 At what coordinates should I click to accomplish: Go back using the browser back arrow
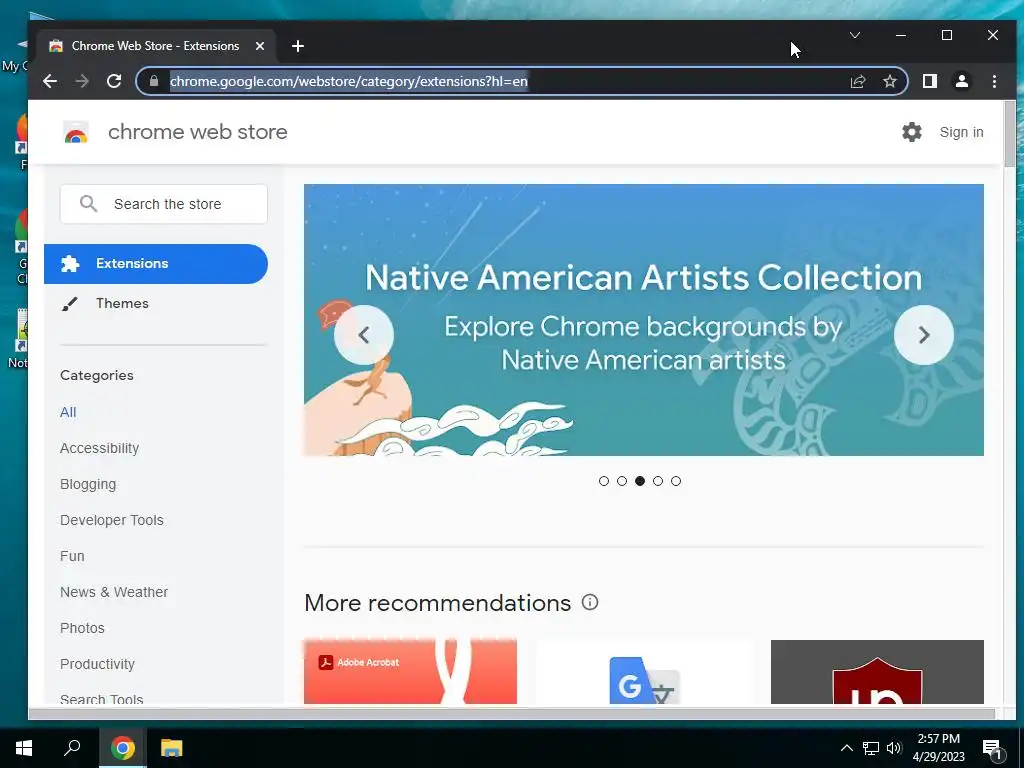click(50, 81)
